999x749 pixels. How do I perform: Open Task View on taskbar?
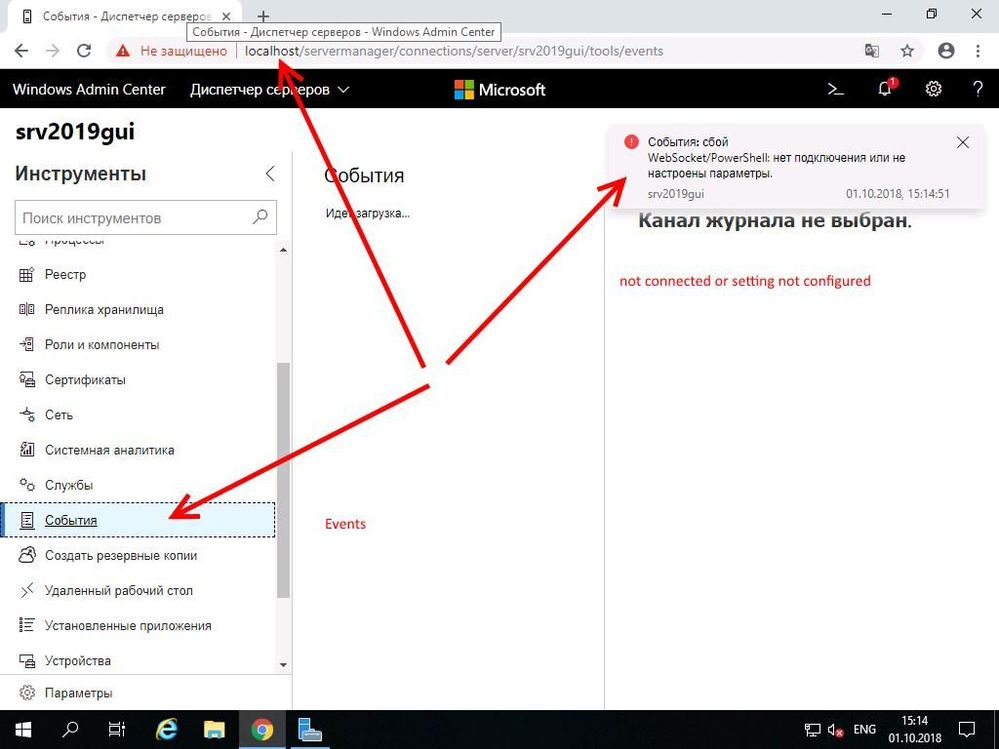tap(117, 730)
